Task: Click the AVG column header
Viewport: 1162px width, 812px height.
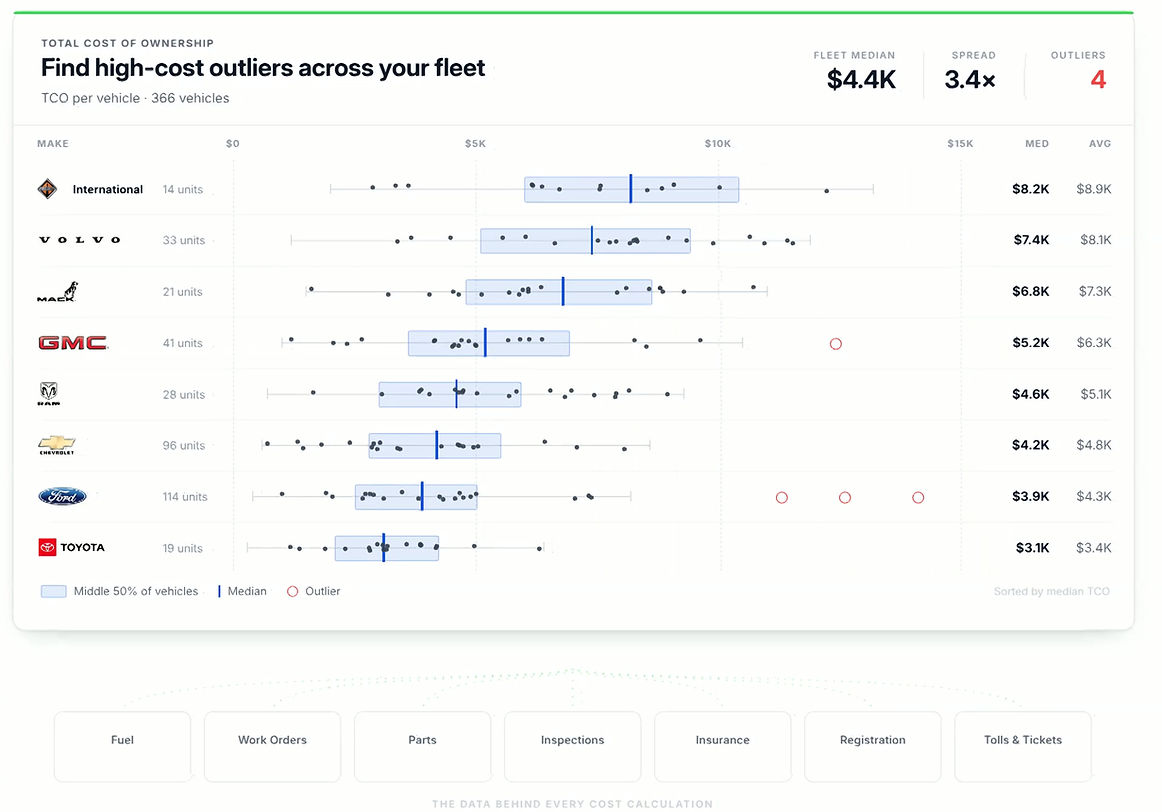Action: [1100, 144]
